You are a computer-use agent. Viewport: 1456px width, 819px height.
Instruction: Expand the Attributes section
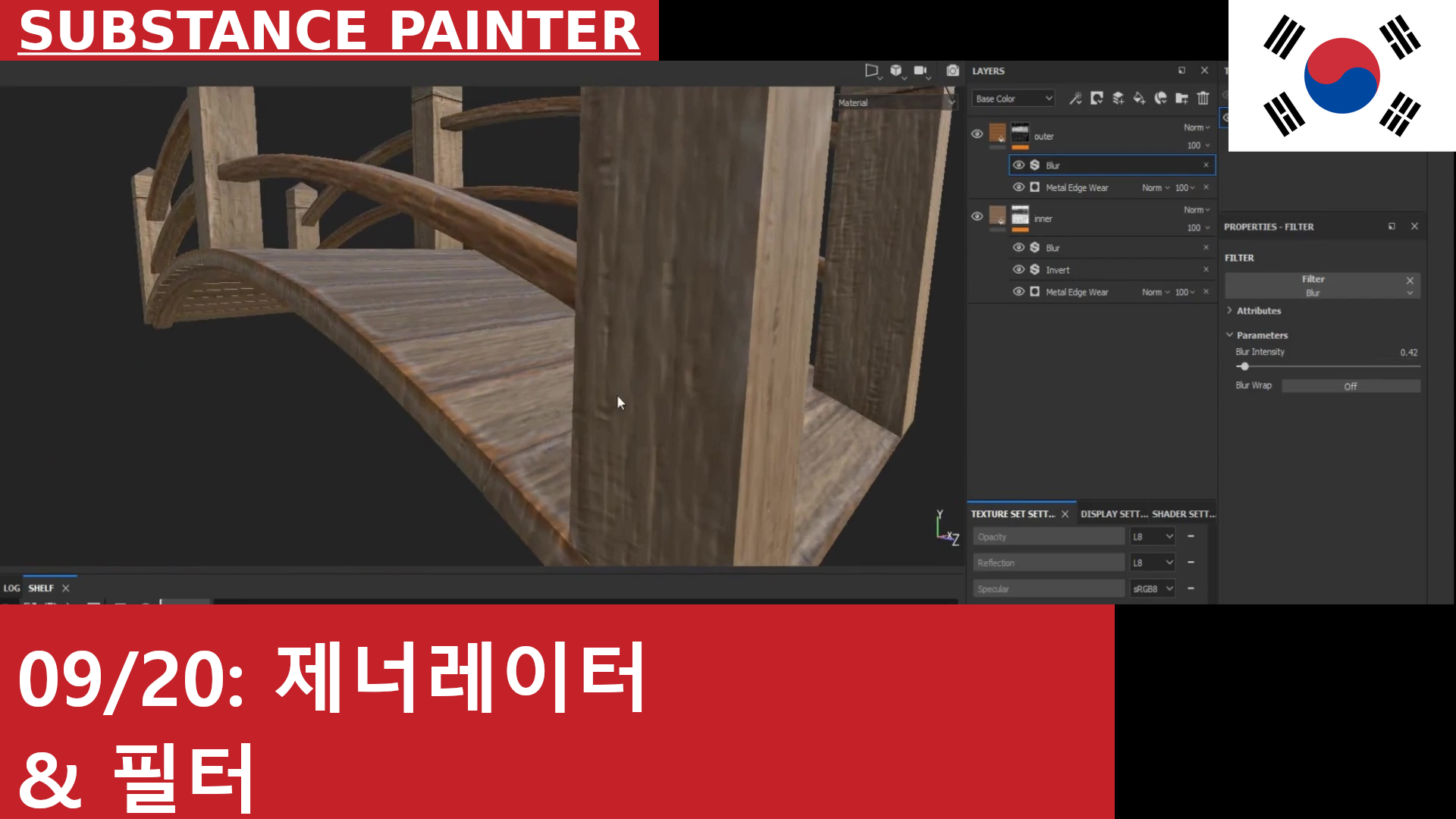tap(1253, 311)
